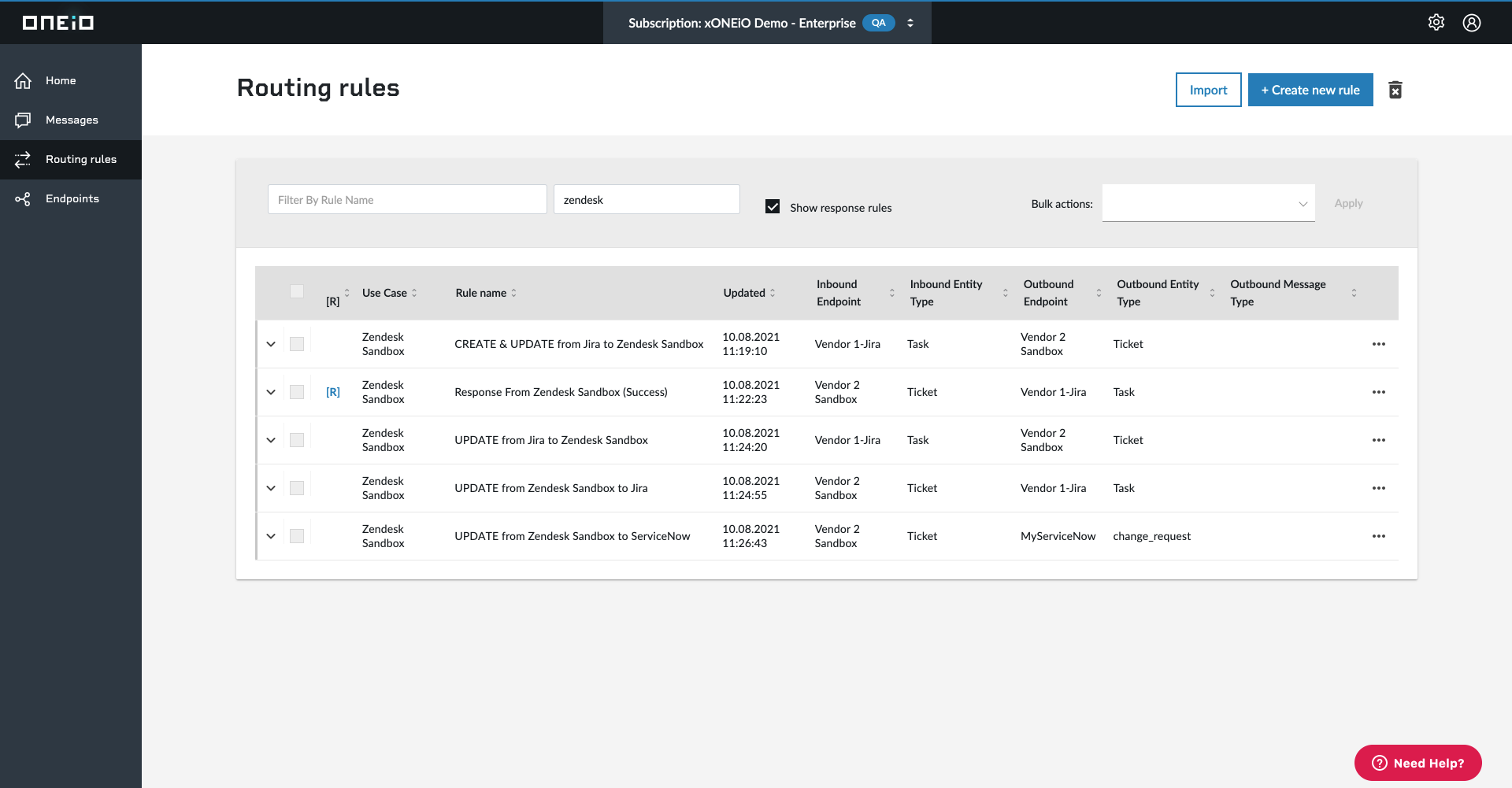Open the Subscription switcher arrows
Screen dimensions: 1512x788
click(x=910, y=23)
